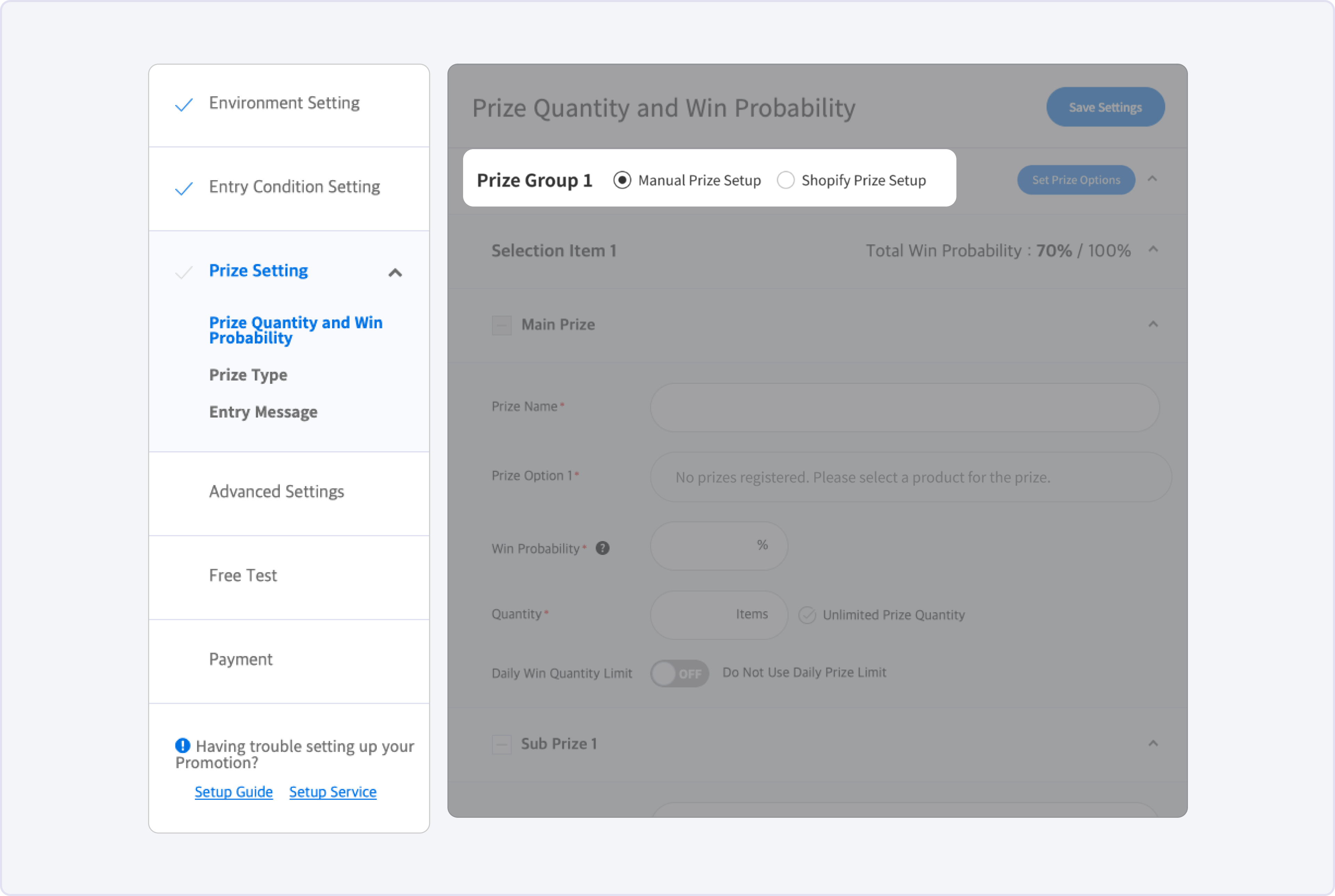Collapse the Prize Setting sidebar section
1335x896 pixels.
395,273
